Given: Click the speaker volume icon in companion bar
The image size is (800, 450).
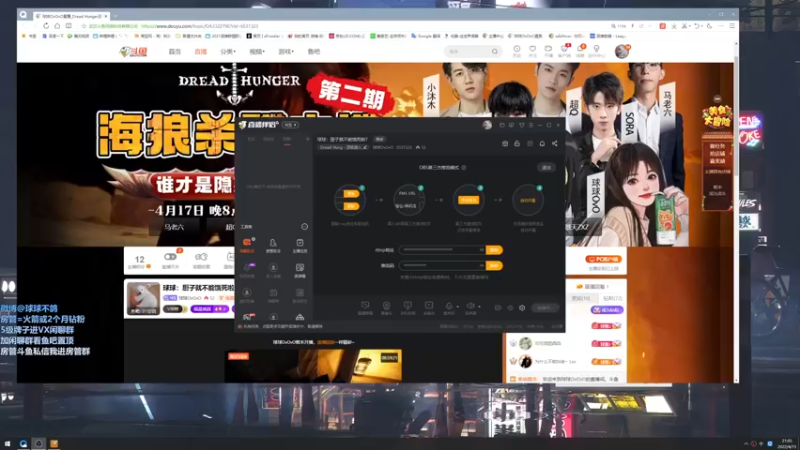Looking at the screenshot, I should (470, 306).
